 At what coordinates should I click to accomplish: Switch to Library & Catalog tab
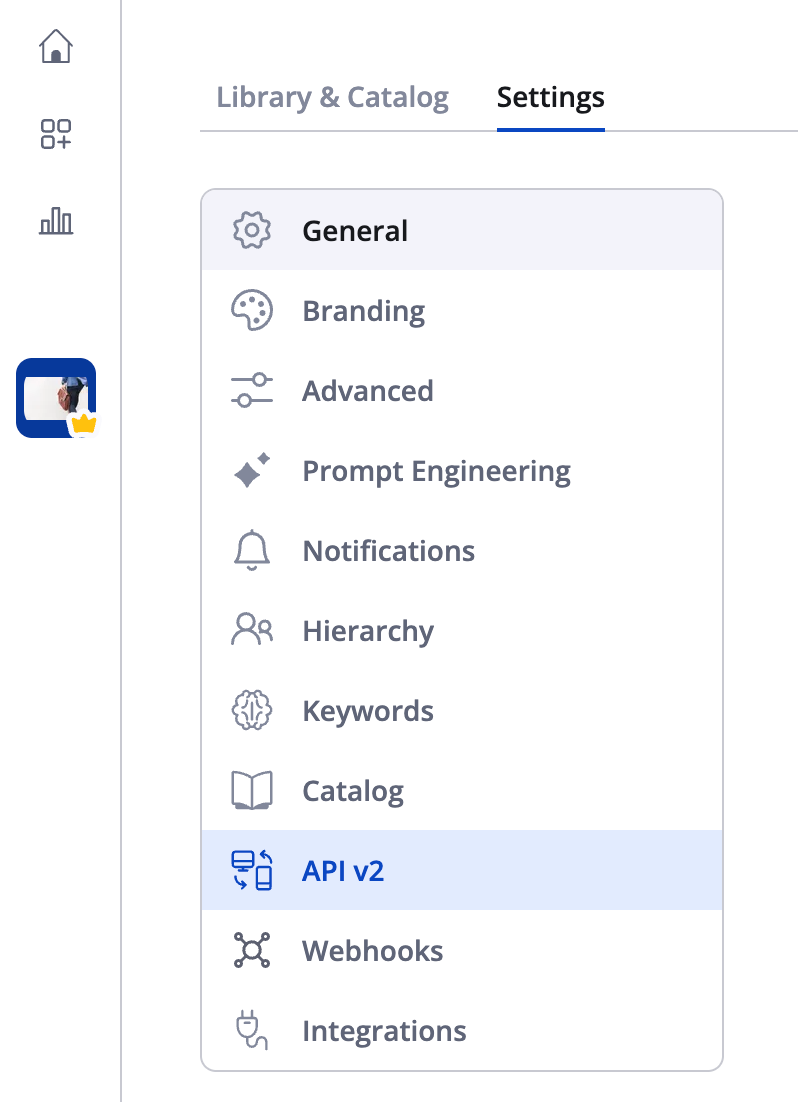click(x=332, y=98)
